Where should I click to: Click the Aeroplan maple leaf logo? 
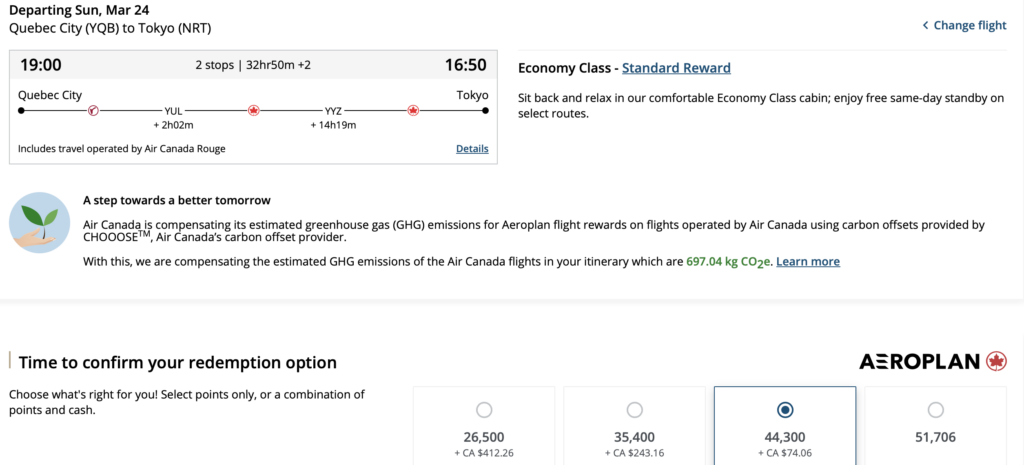point(996,361)
